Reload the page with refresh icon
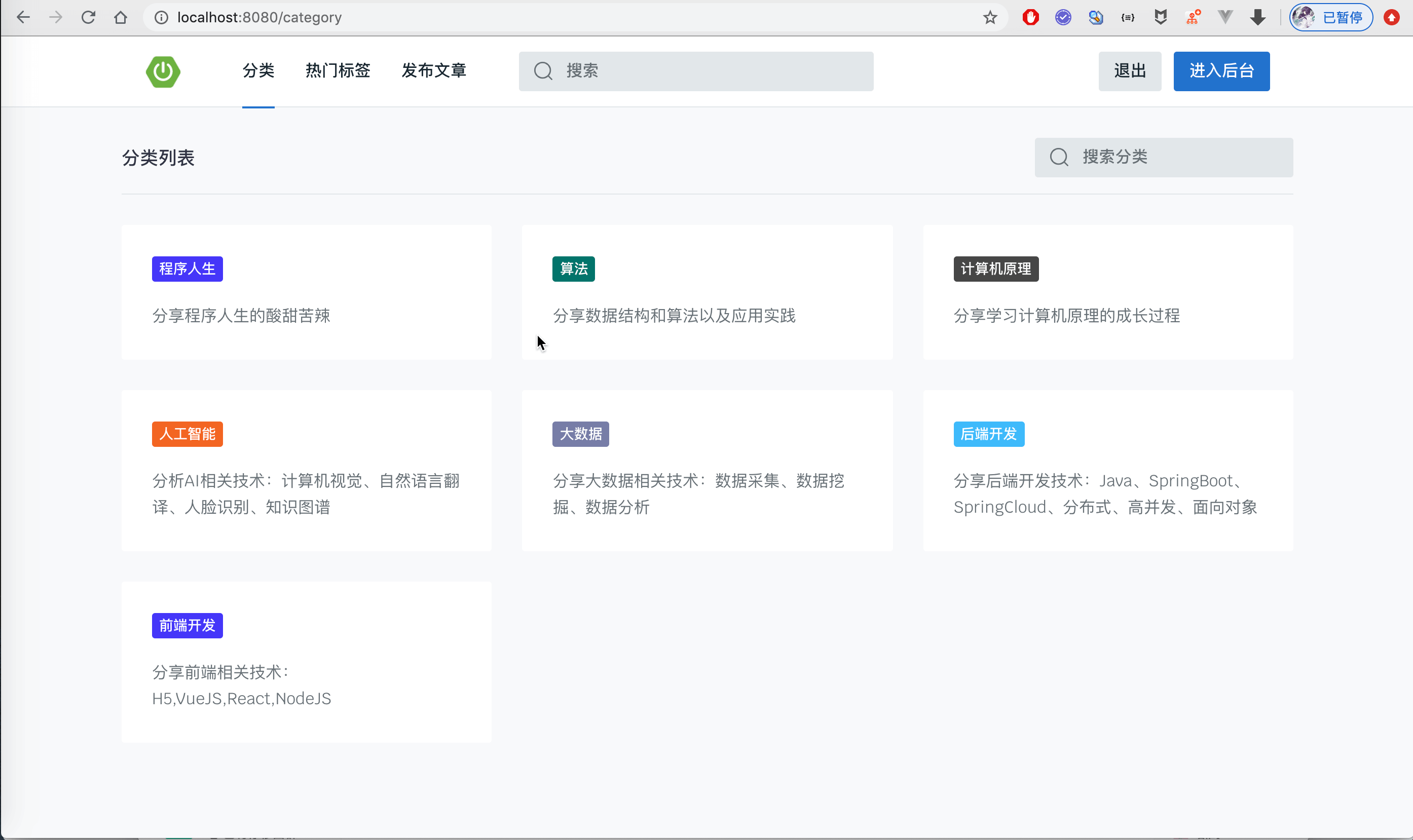Viewport: 1413px width, 840px height. 88,18
